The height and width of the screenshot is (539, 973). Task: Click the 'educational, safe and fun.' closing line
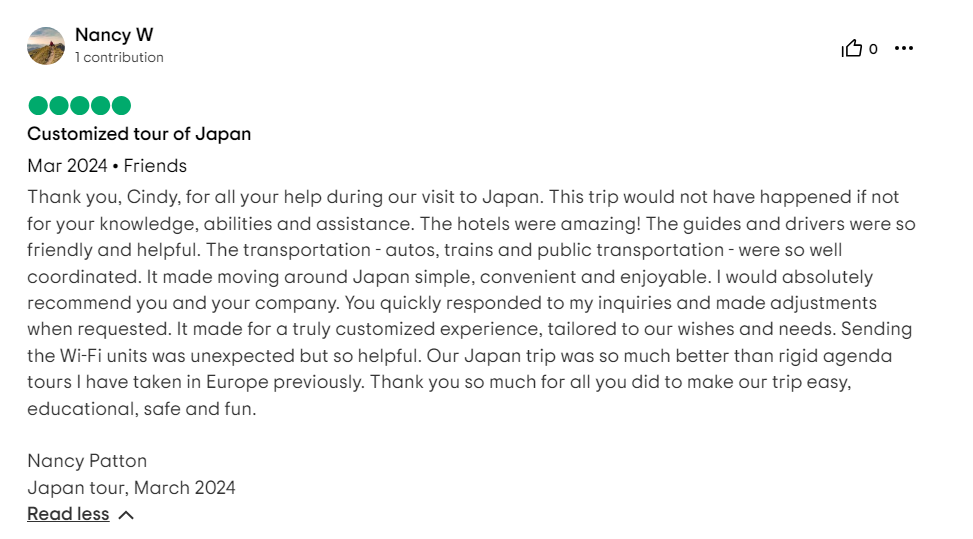point(141,409)
